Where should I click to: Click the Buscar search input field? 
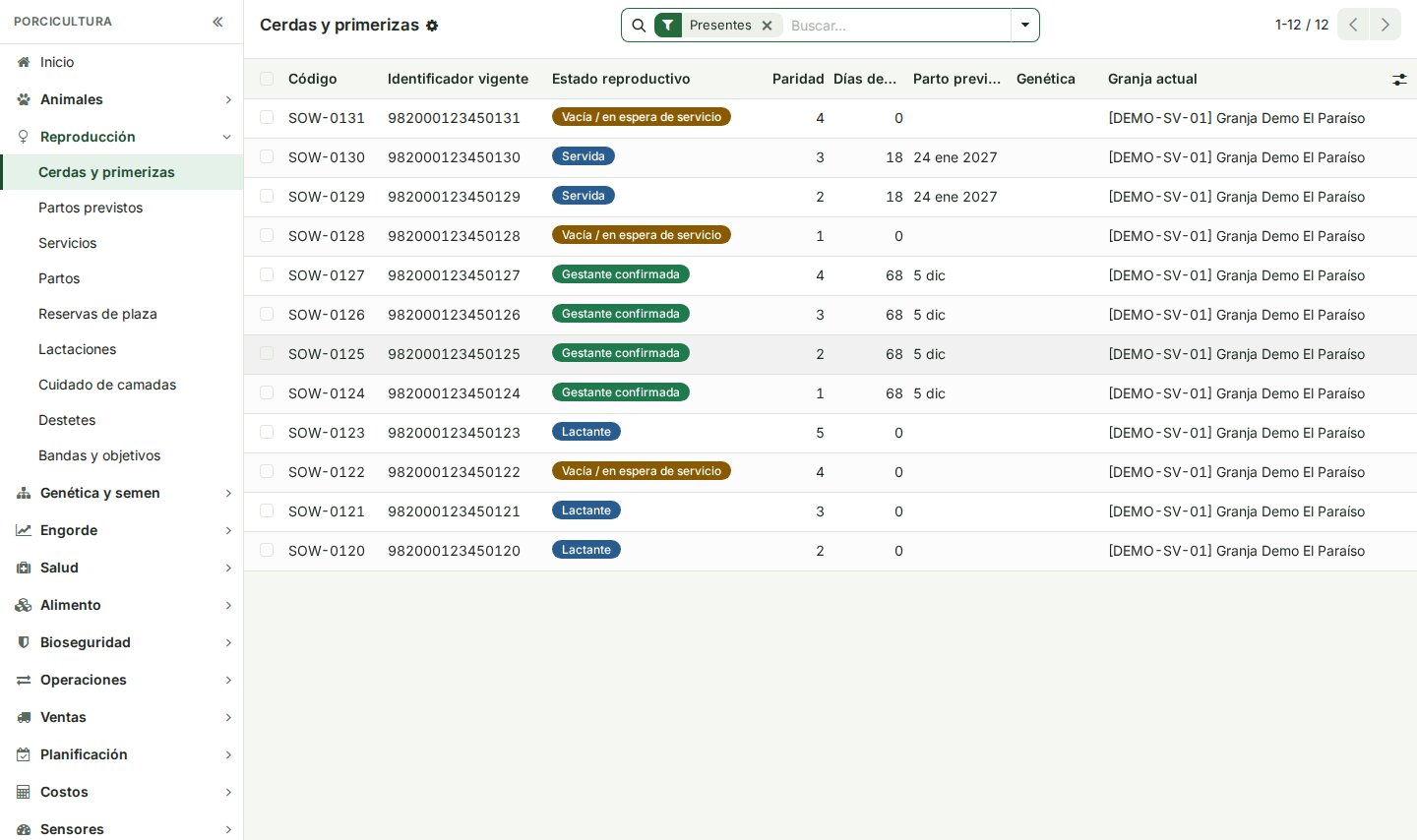[897, 26]
